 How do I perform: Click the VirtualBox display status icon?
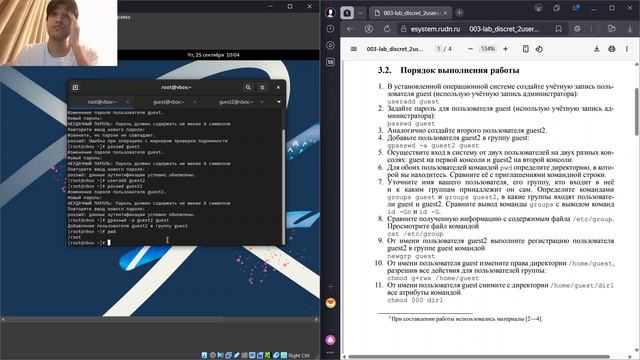point(252,356)
